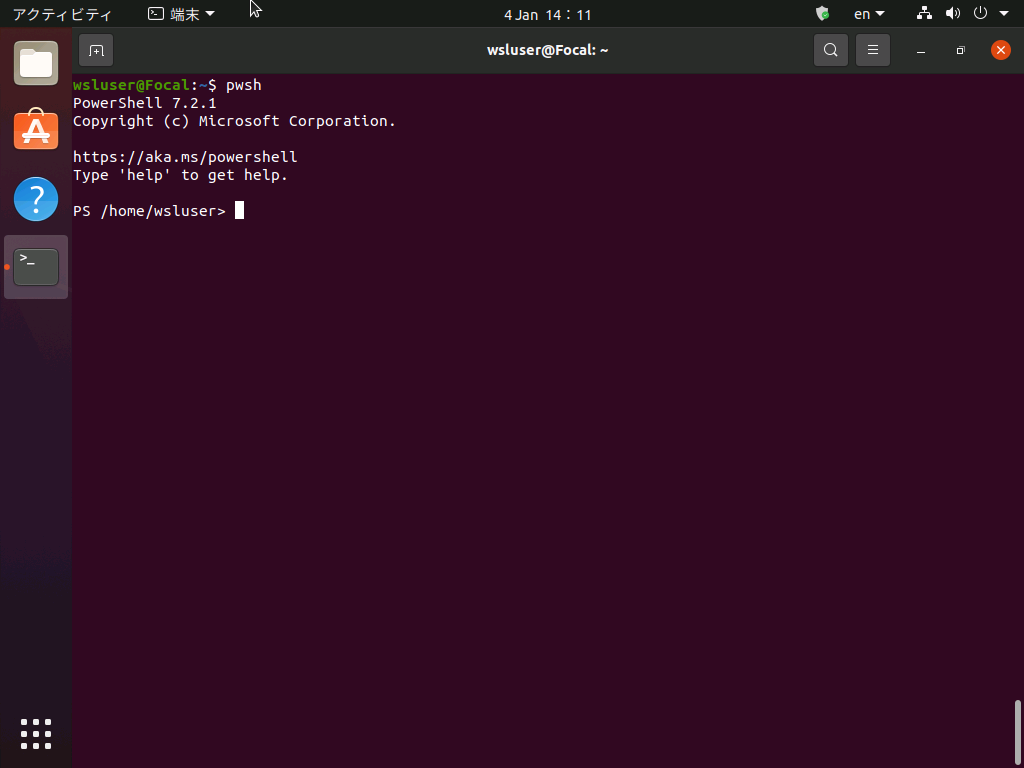1024x768 pixels.
Task: Minimize the terminal window
Action: (x=921, y=50)
